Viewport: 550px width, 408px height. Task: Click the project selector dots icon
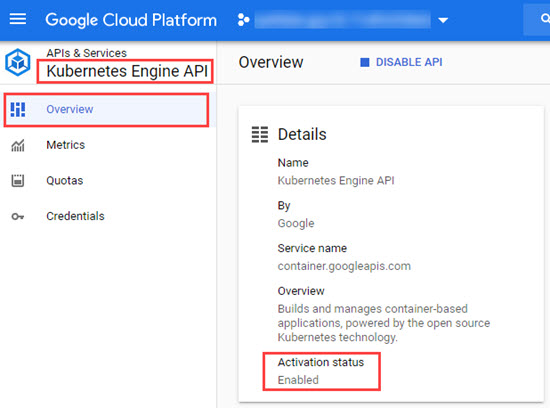coord(243,20)
